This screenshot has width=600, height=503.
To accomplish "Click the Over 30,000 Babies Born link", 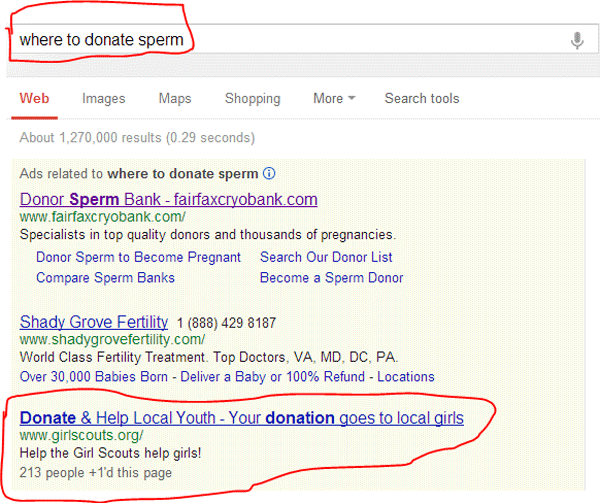I will click(94, 377).
